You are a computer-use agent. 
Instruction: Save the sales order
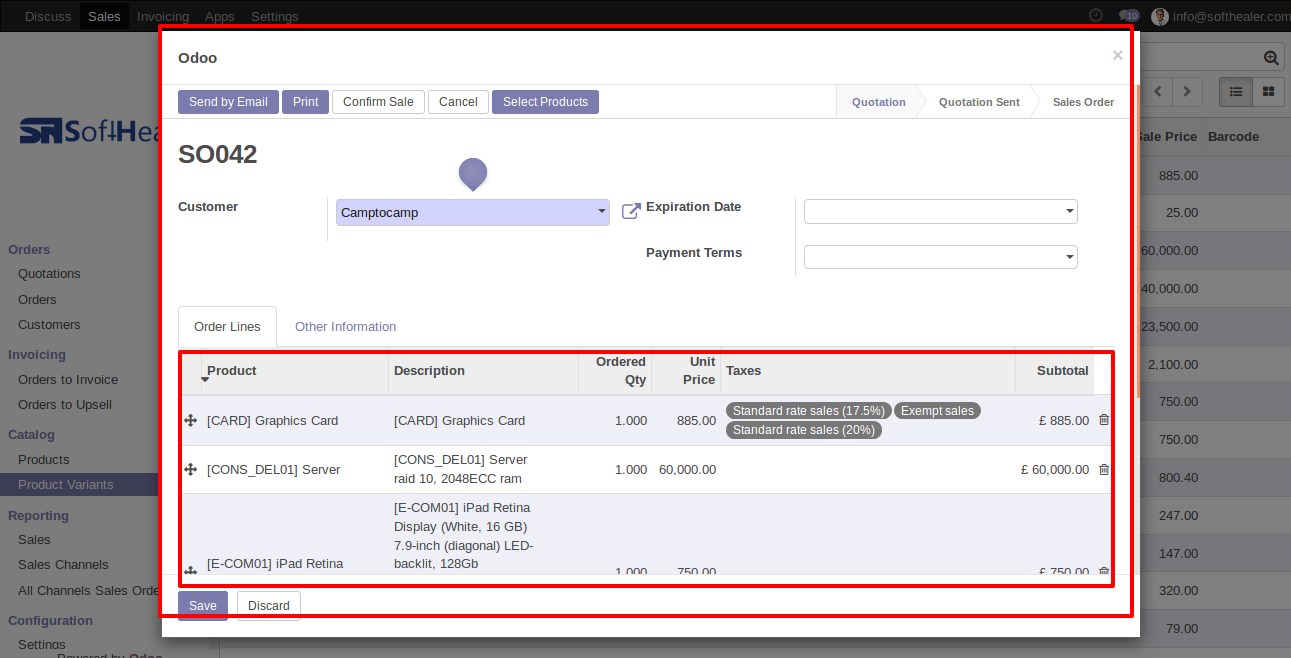[203, 606]
